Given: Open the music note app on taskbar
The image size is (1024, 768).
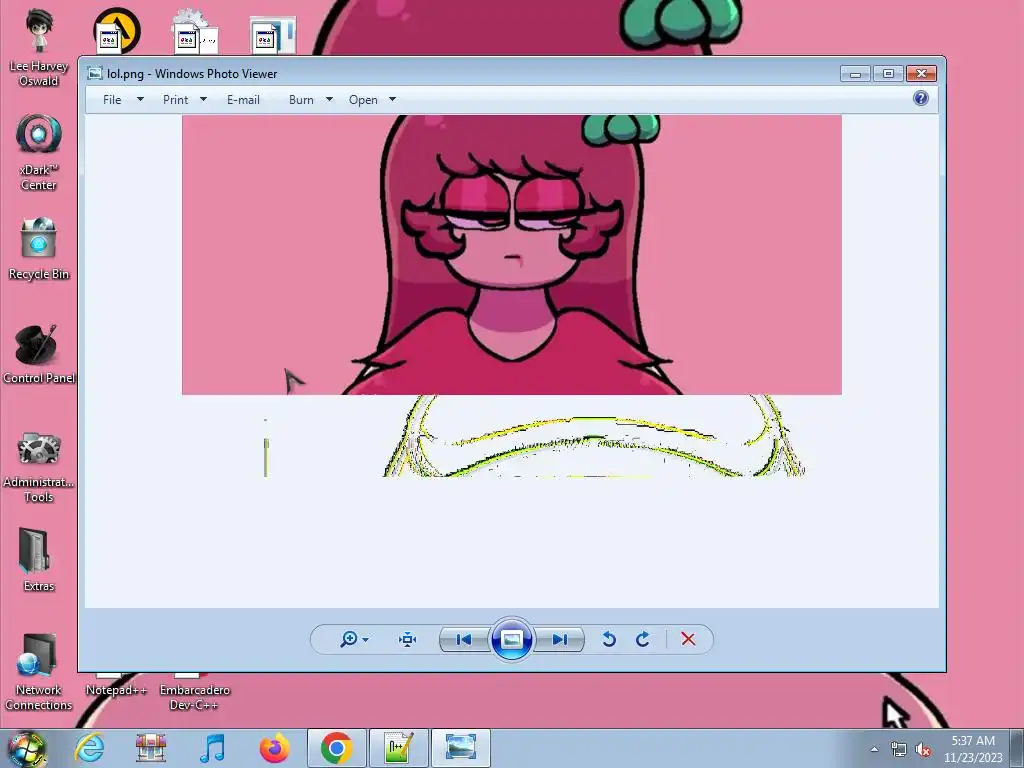Looking at the screenshot, I should (x=212, y=748).
